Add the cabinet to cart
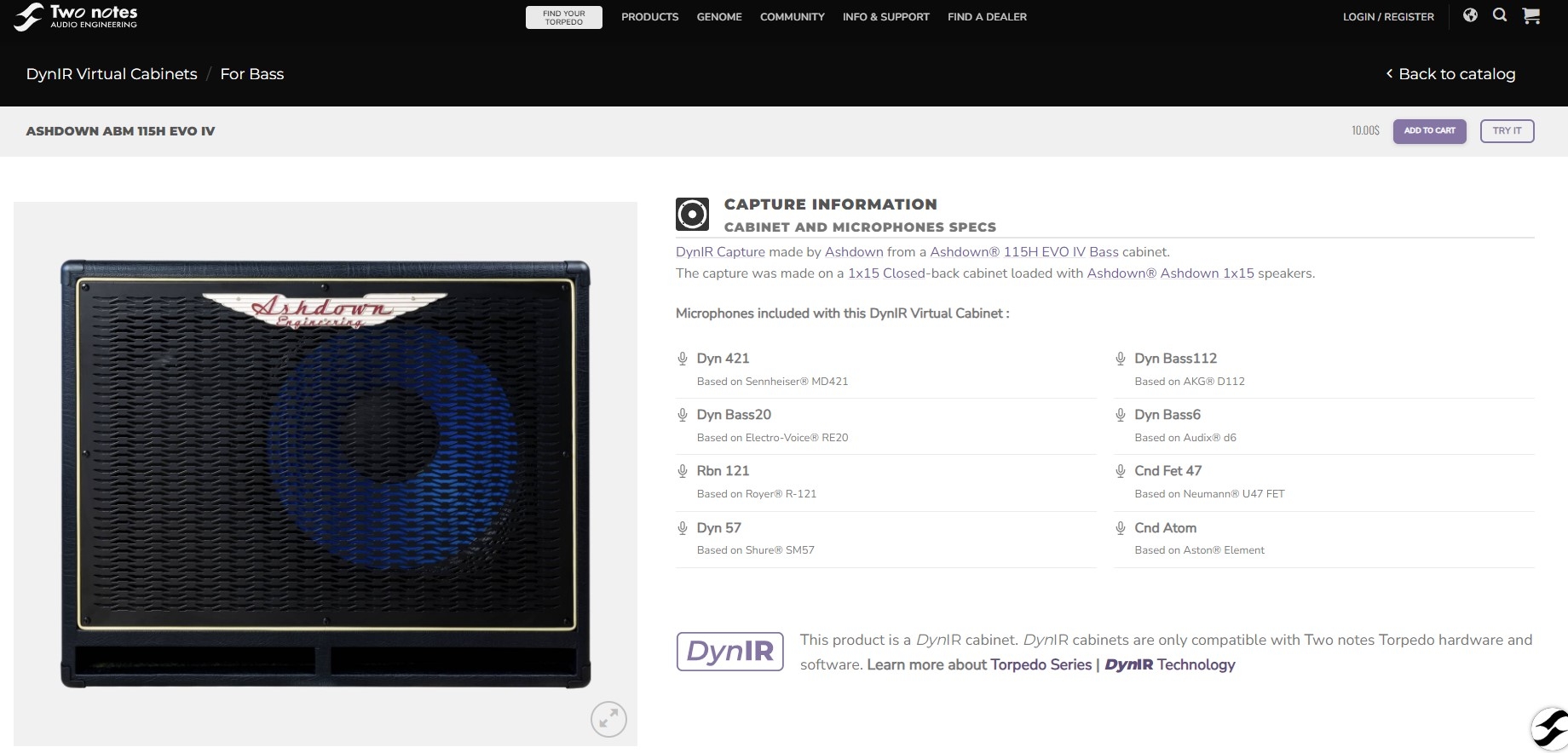Viewport: 1568px width, 753px height. (1430, 131)
